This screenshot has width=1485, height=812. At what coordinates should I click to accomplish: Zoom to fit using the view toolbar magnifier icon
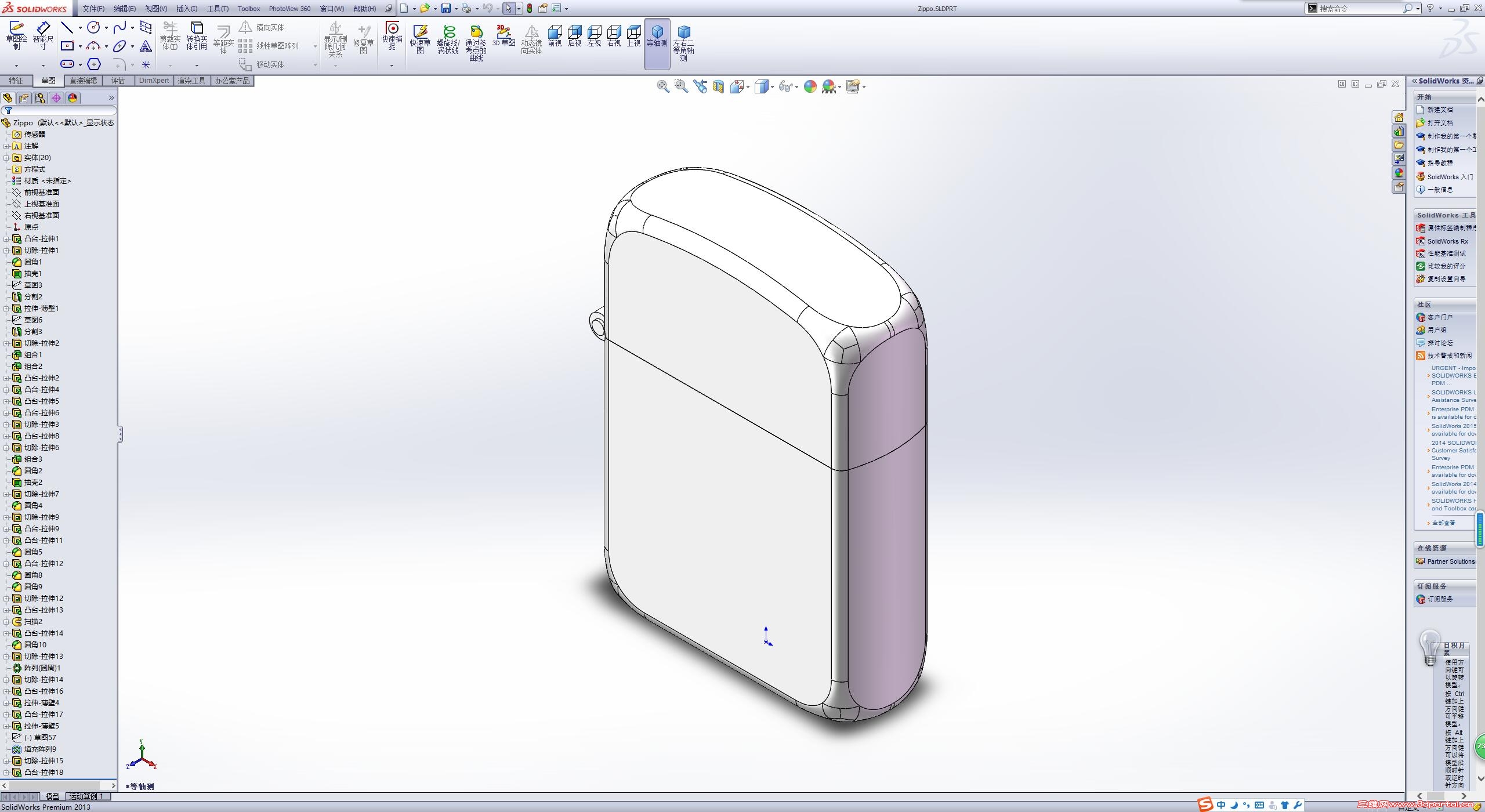pyautogui.click(x=662, y=87)
